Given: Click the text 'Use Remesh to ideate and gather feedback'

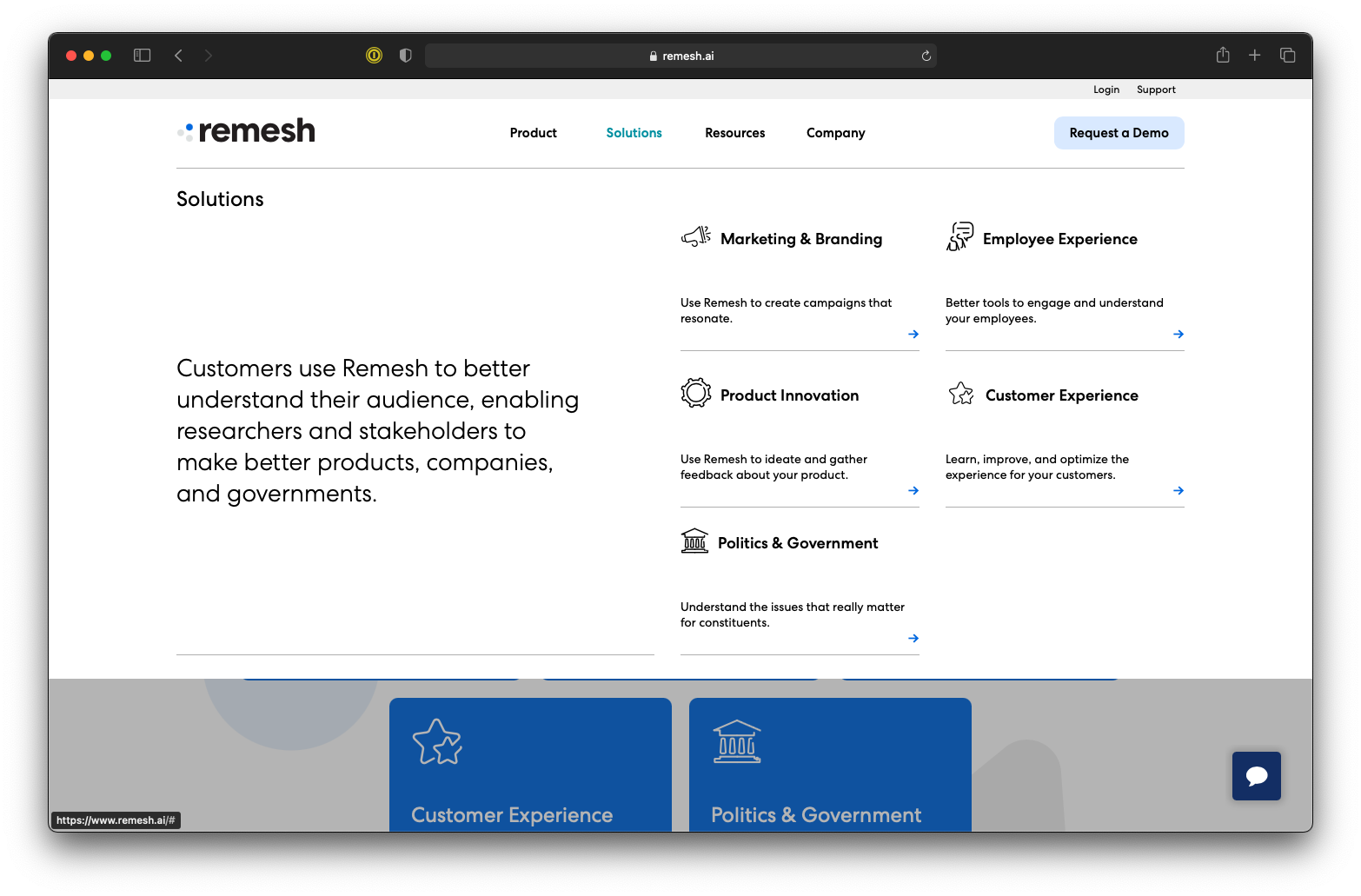Looking at the screenshot, I should (773, 467).
